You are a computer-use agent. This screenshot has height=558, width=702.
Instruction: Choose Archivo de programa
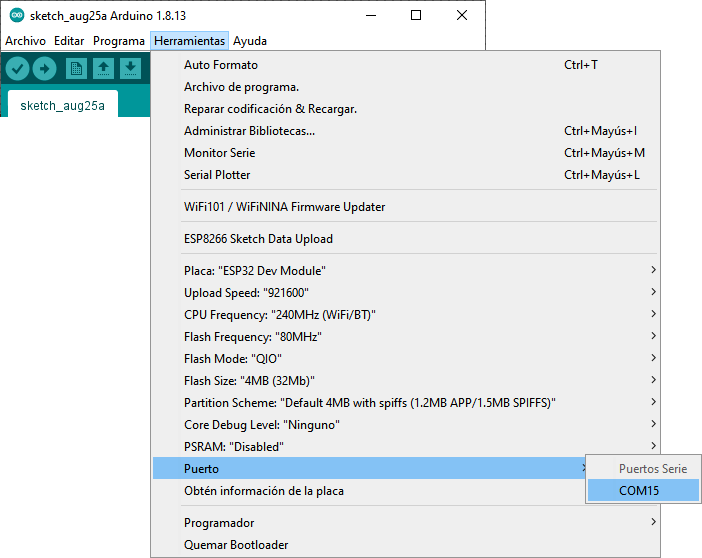coord(406,87)
